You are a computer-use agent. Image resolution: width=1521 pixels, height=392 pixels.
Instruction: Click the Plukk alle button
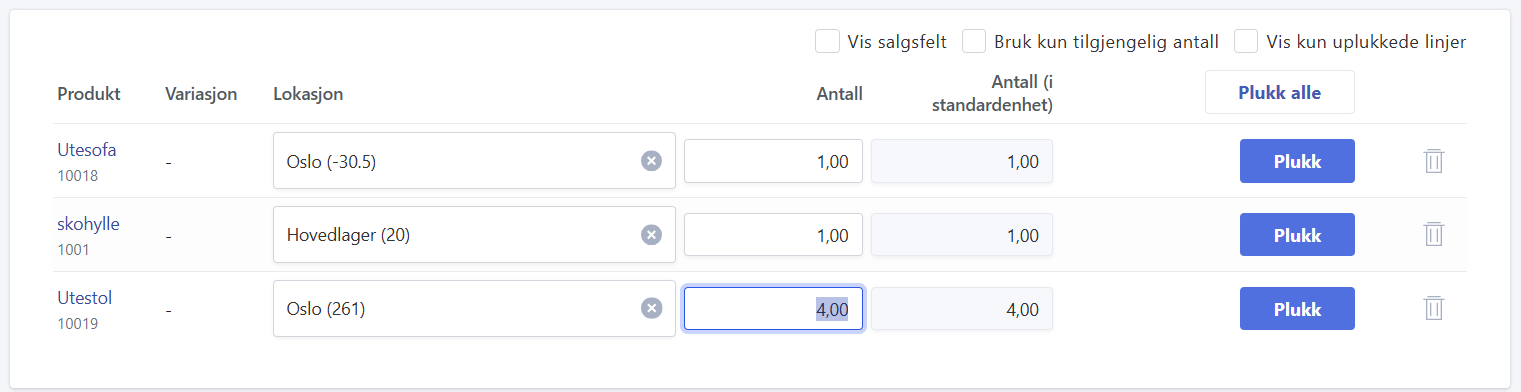pyautogui.click(x=1279, y=93)
